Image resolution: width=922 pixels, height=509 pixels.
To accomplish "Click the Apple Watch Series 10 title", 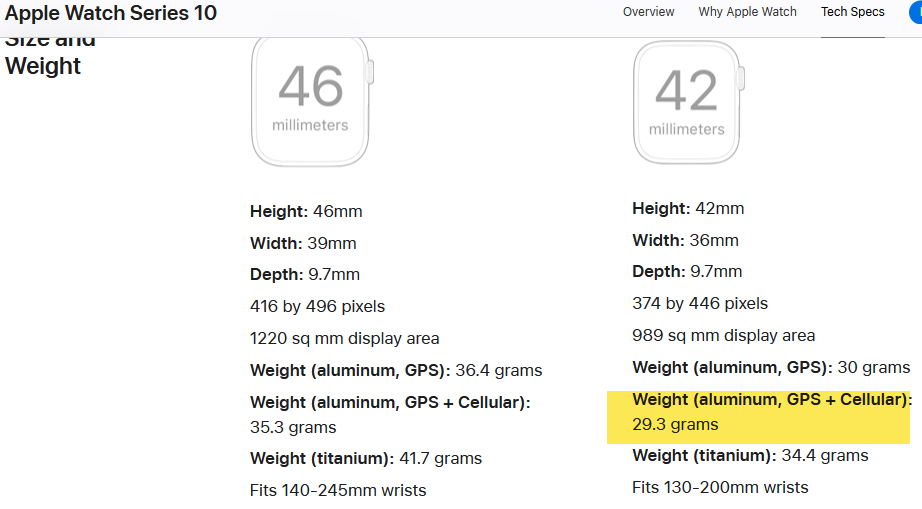I will (111, 13).
